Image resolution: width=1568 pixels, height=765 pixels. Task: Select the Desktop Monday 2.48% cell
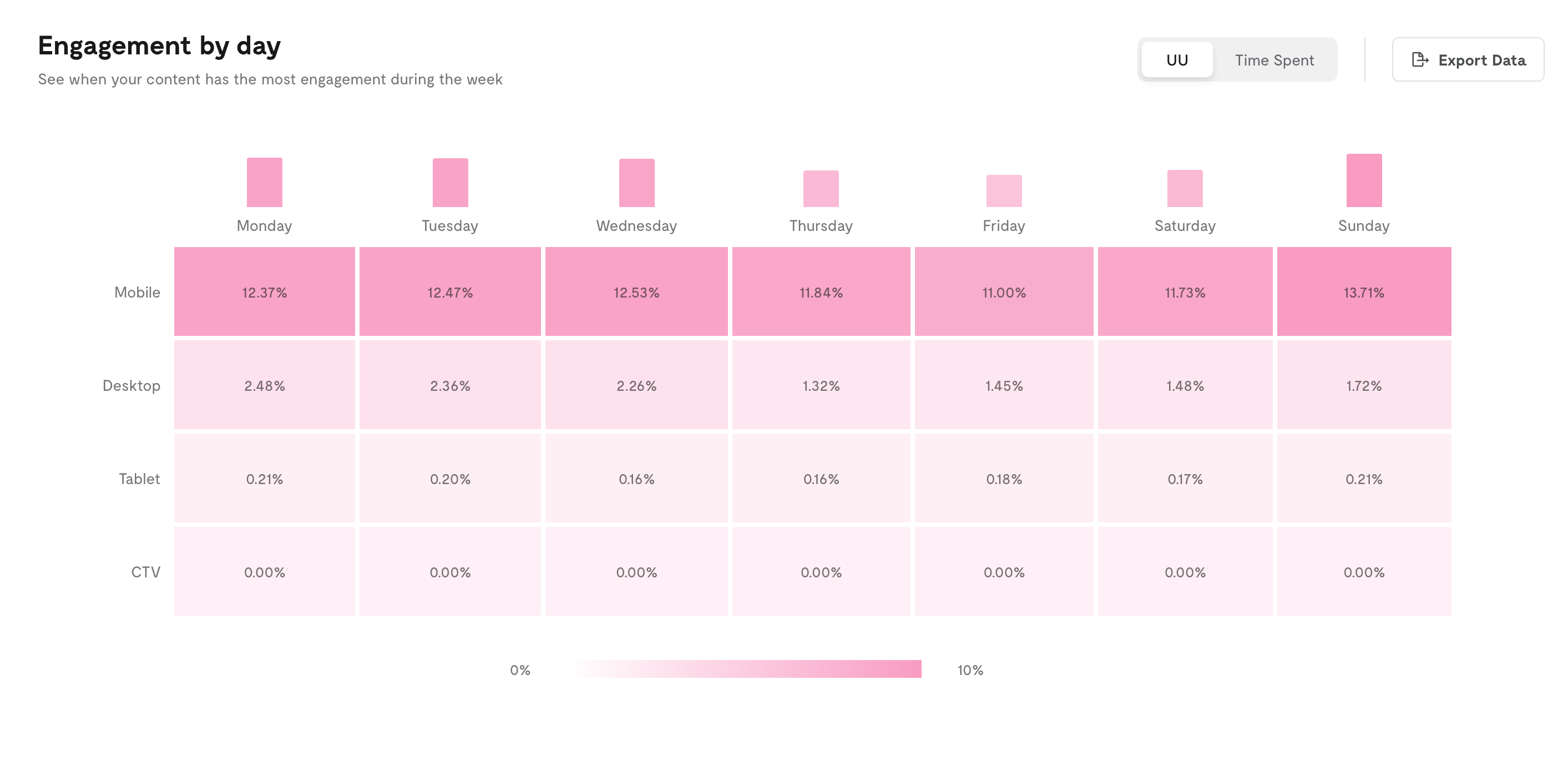click(264, 385)
